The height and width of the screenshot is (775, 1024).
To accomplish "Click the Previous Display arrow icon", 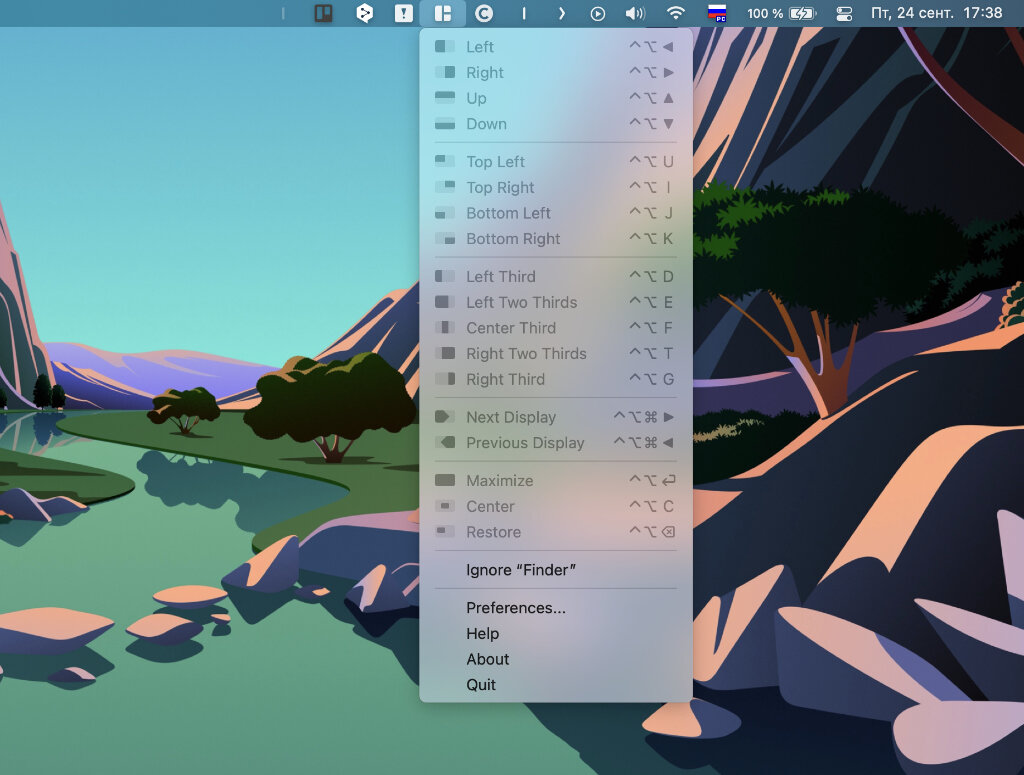I will pyautogui.click(x=445, y=443).
